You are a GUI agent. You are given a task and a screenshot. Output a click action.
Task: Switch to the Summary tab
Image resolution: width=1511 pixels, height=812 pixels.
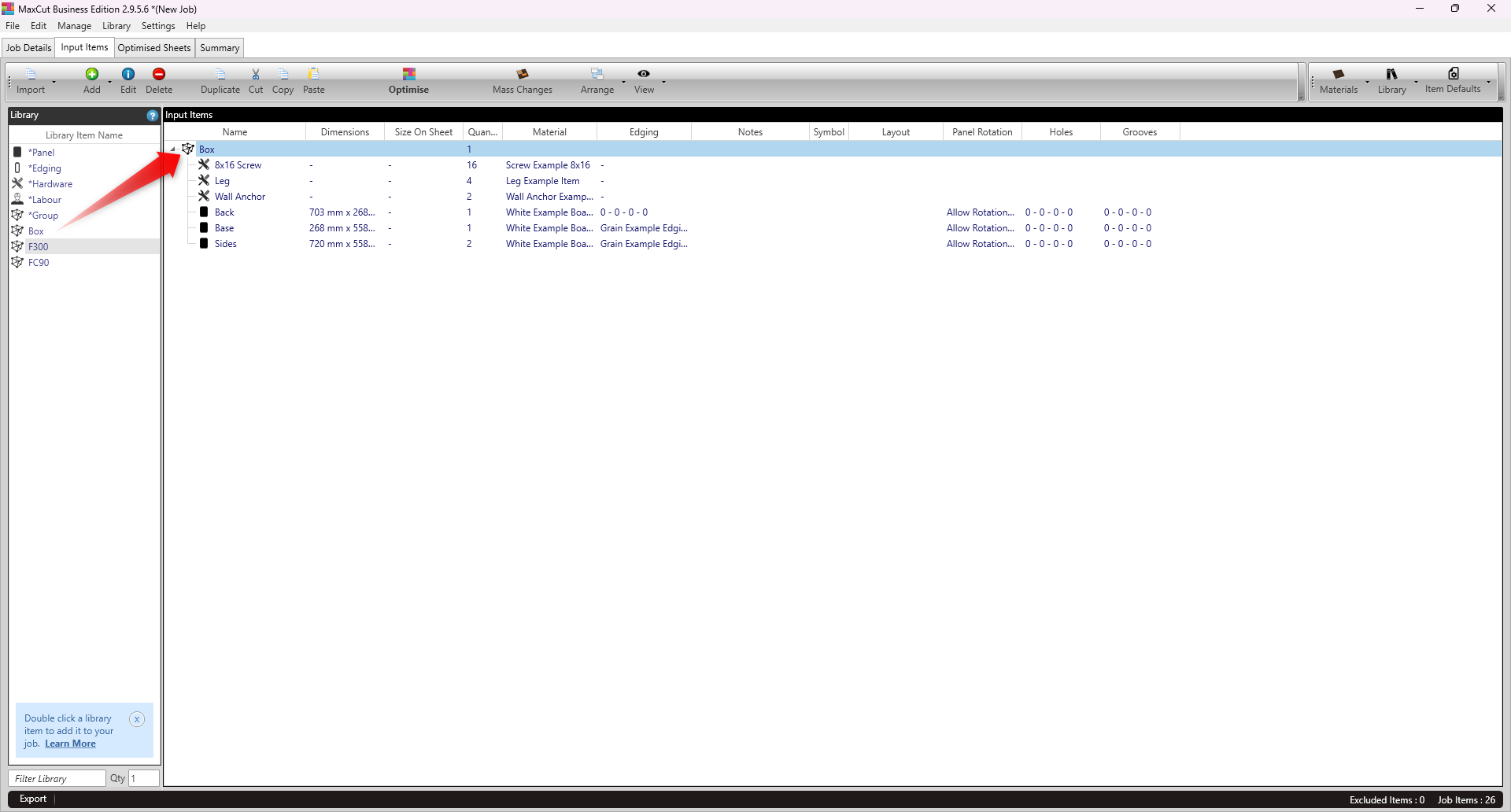click(x=220, y=48)
